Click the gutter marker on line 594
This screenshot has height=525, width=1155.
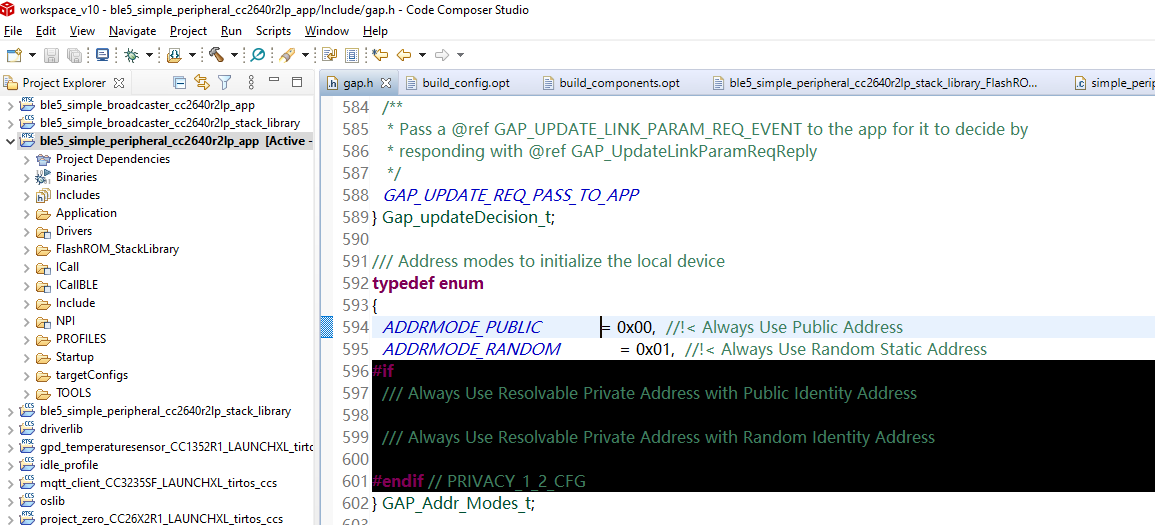328,327
